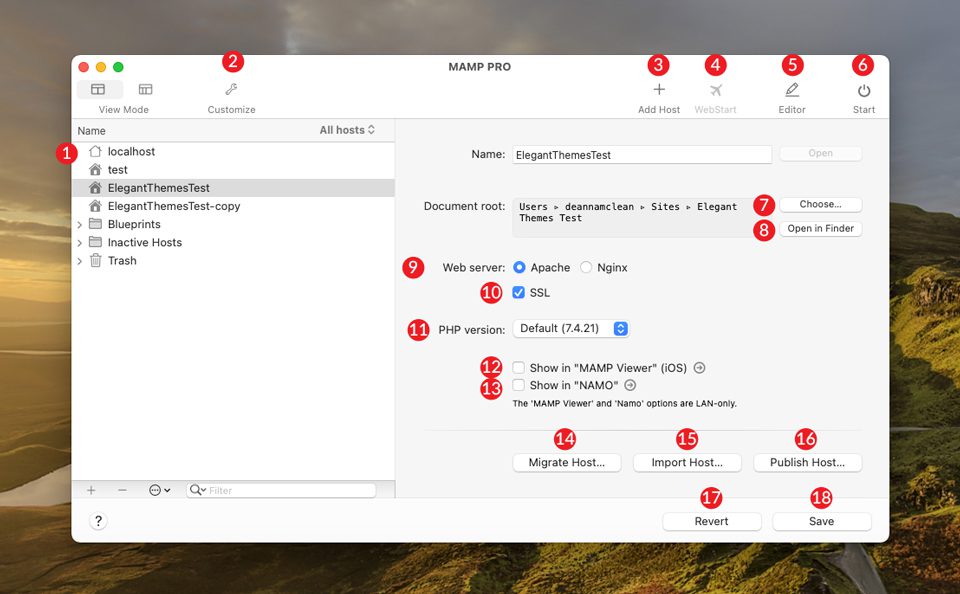The height and width of the screenshot is (594, 960).
Task: Click the Publish Host button
Action: pos(807,462)
